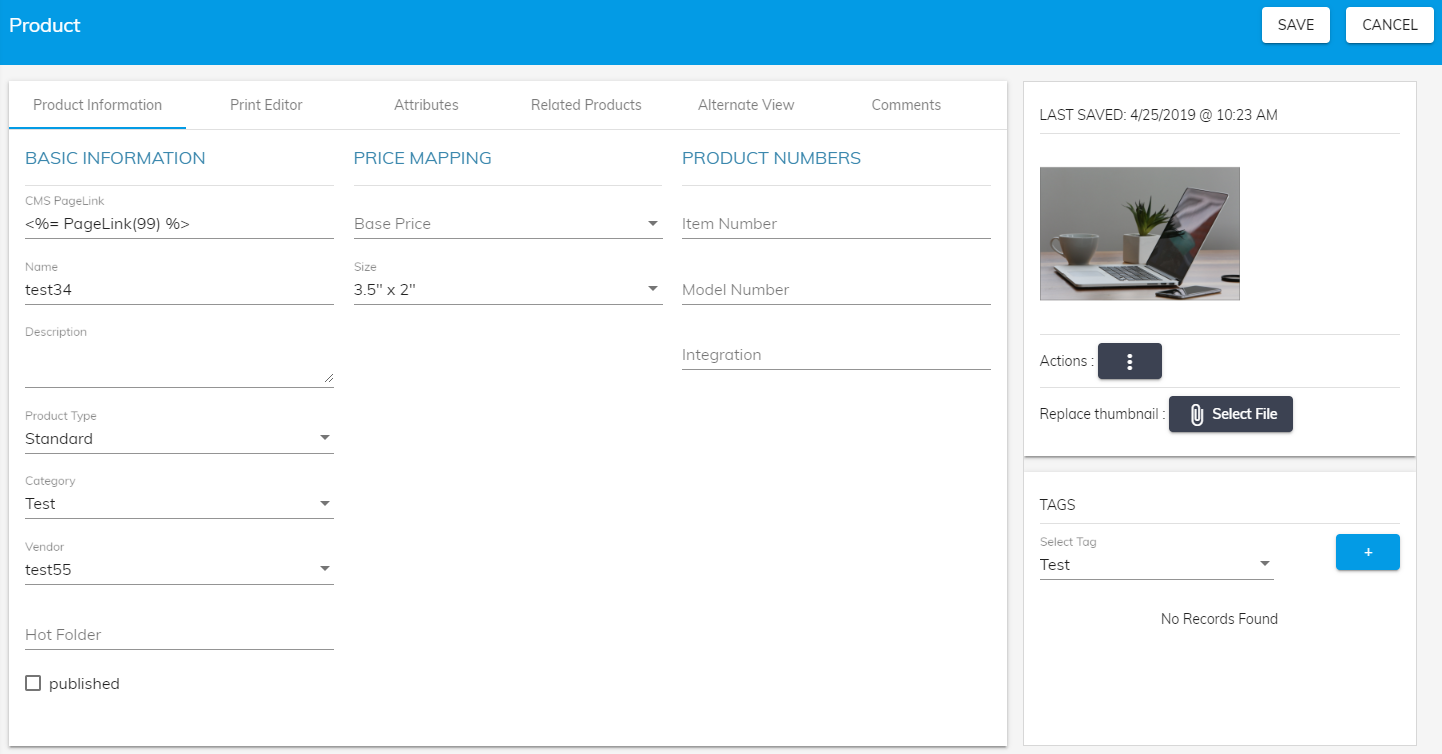Focus the Model Number field
This screenshot has width=1442, height=754.
click(836, 290)
